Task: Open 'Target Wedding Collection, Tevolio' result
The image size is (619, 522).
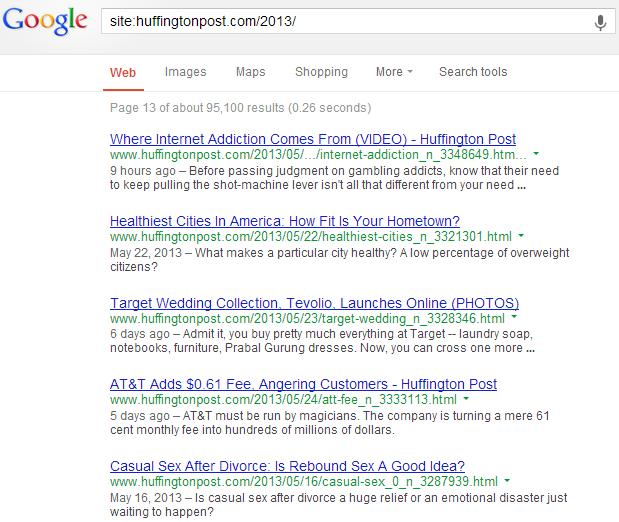Action: (314, 303)
